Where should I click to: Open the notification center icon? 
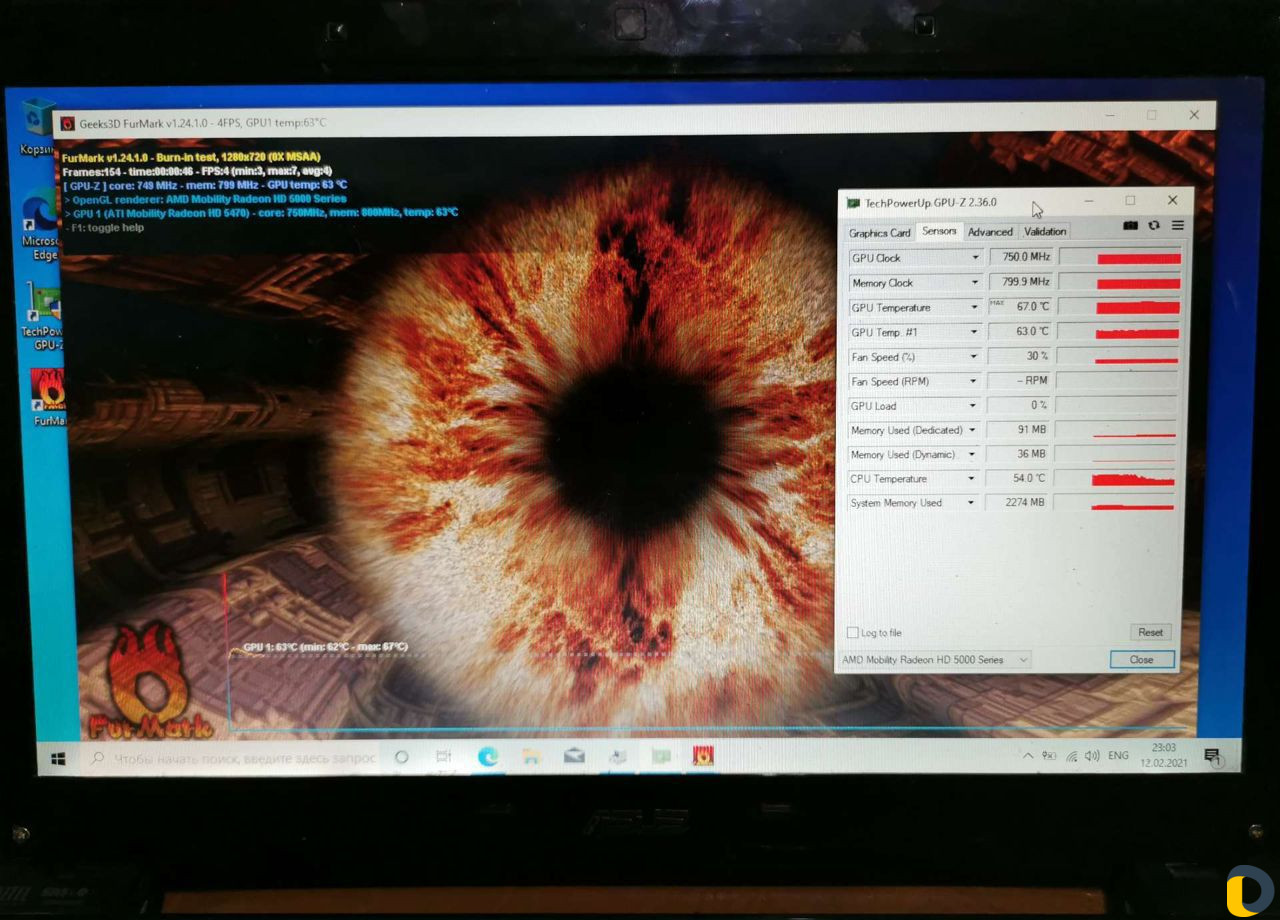coord(1212,757)
